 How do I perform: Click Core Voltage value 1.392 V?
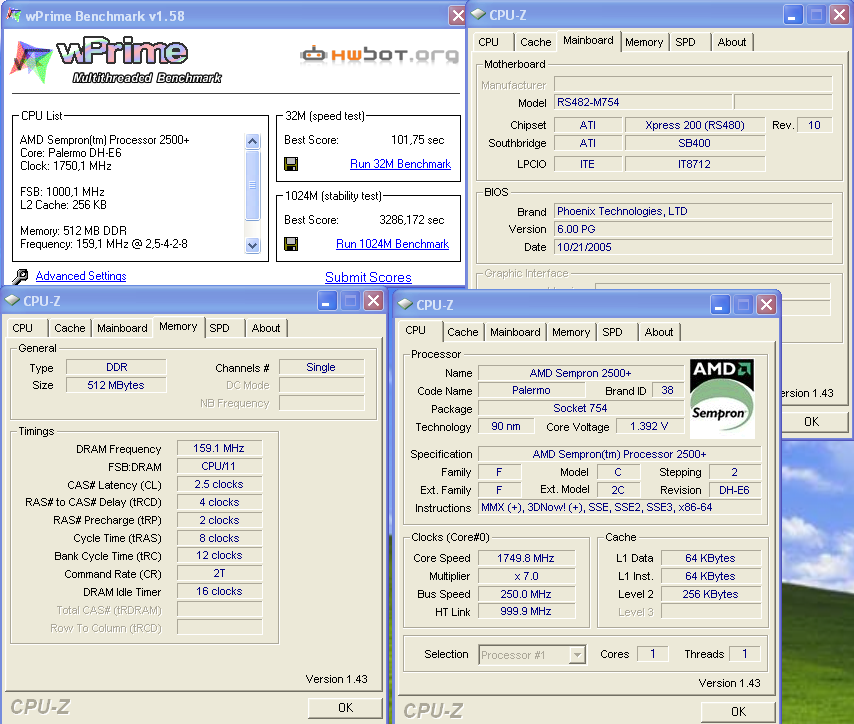point(649,426)
